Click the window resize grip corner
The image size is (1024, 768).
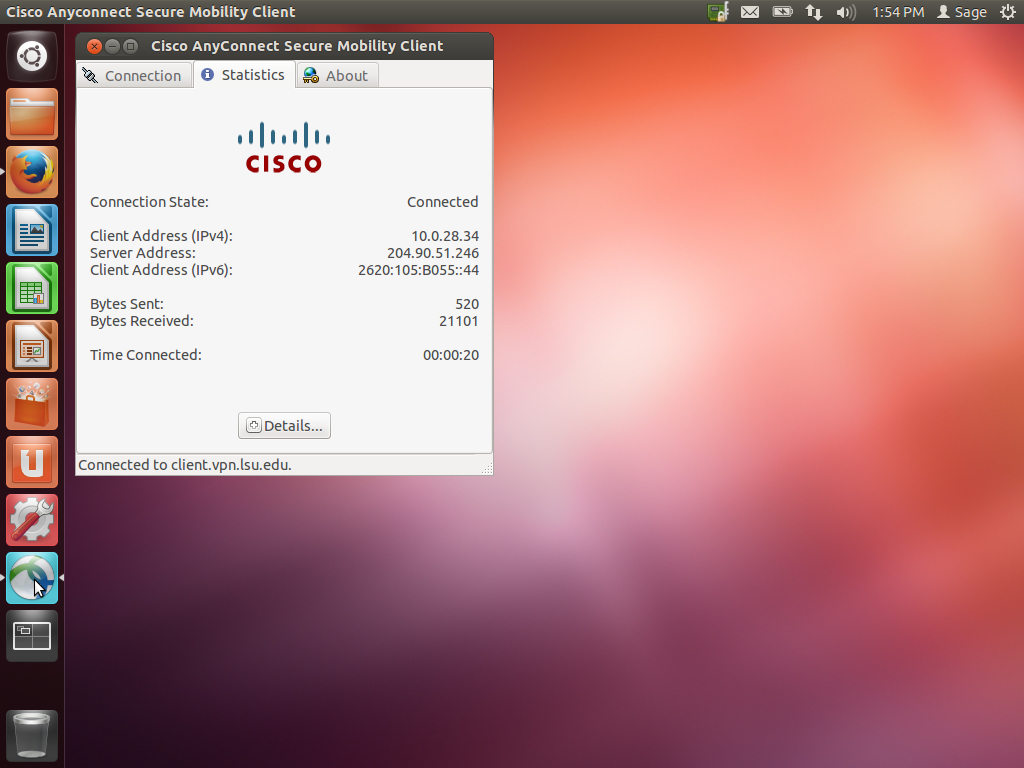pyautogui.click(x=487, y=468)
